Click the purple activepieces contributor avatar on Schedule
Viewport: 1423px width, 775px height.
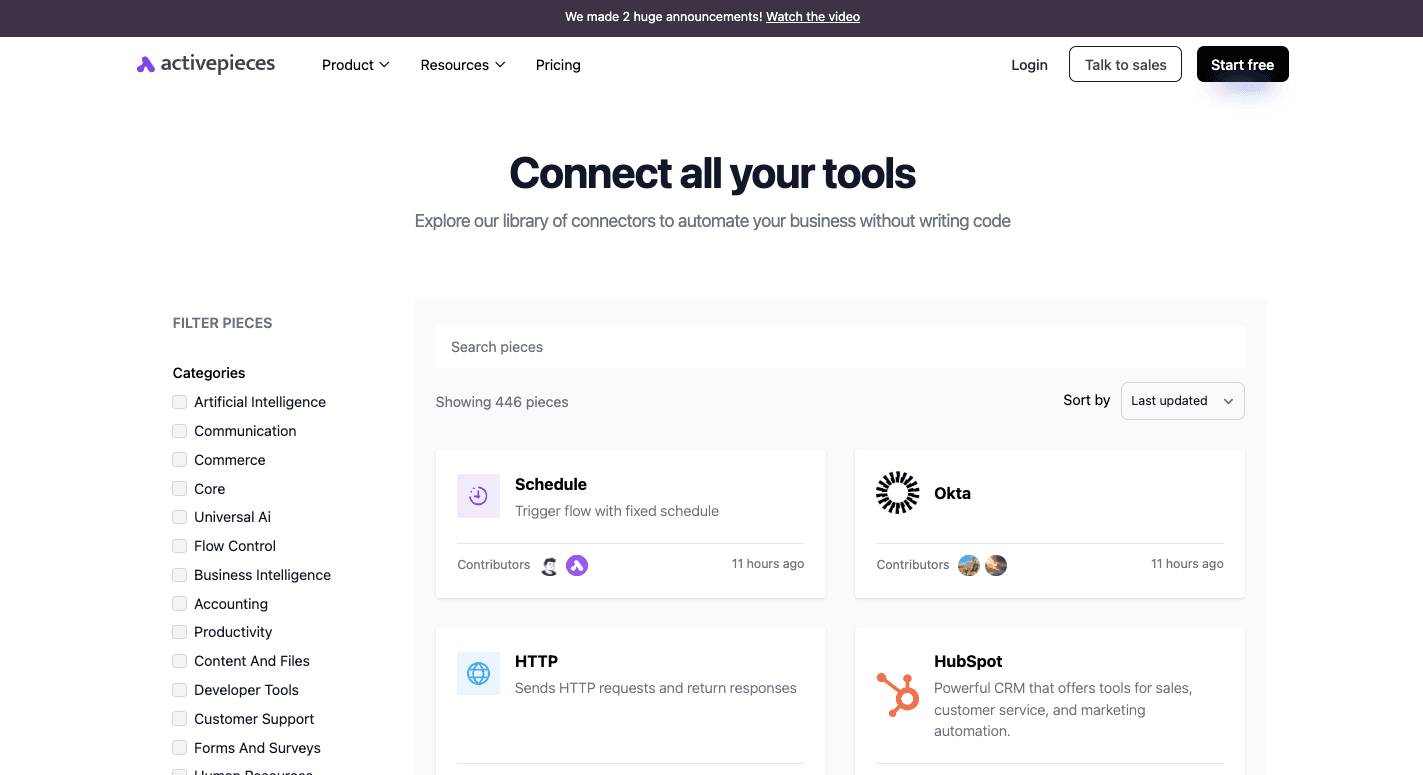577,566
